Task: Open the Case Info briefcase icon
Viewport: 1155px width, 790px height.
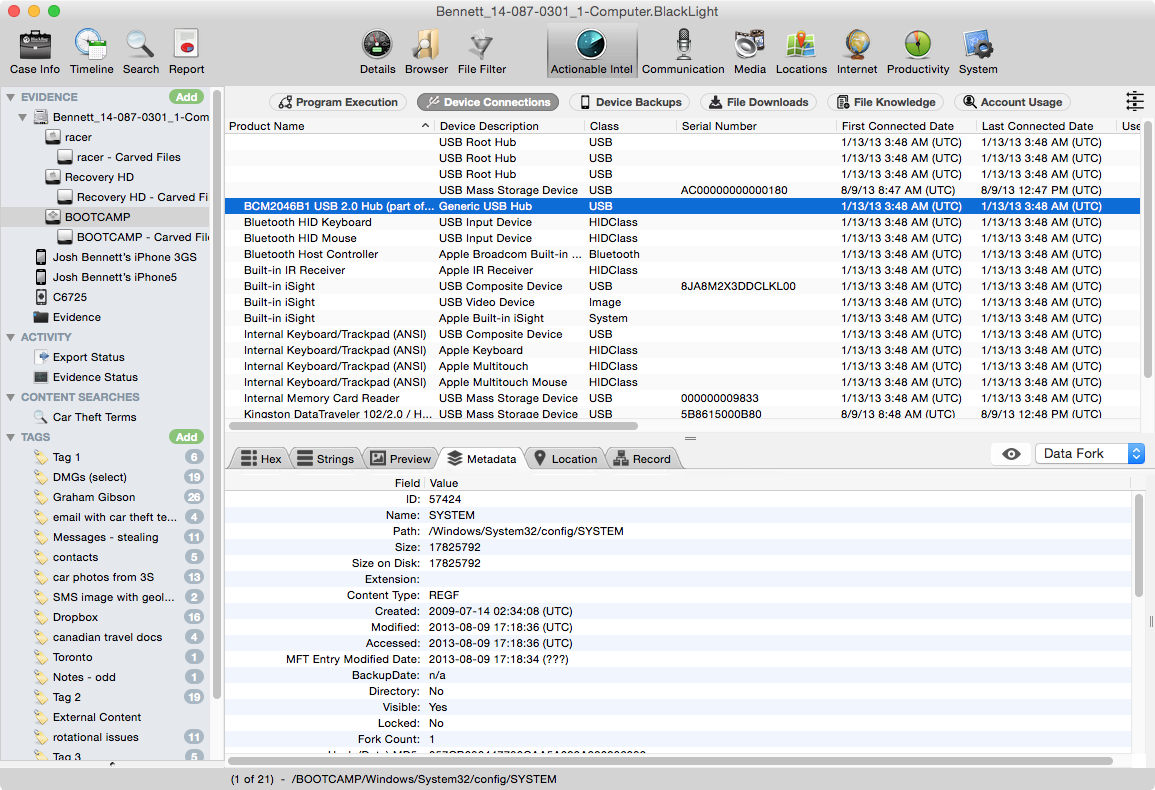Action: pyautogui.click(x=35, y=45)
